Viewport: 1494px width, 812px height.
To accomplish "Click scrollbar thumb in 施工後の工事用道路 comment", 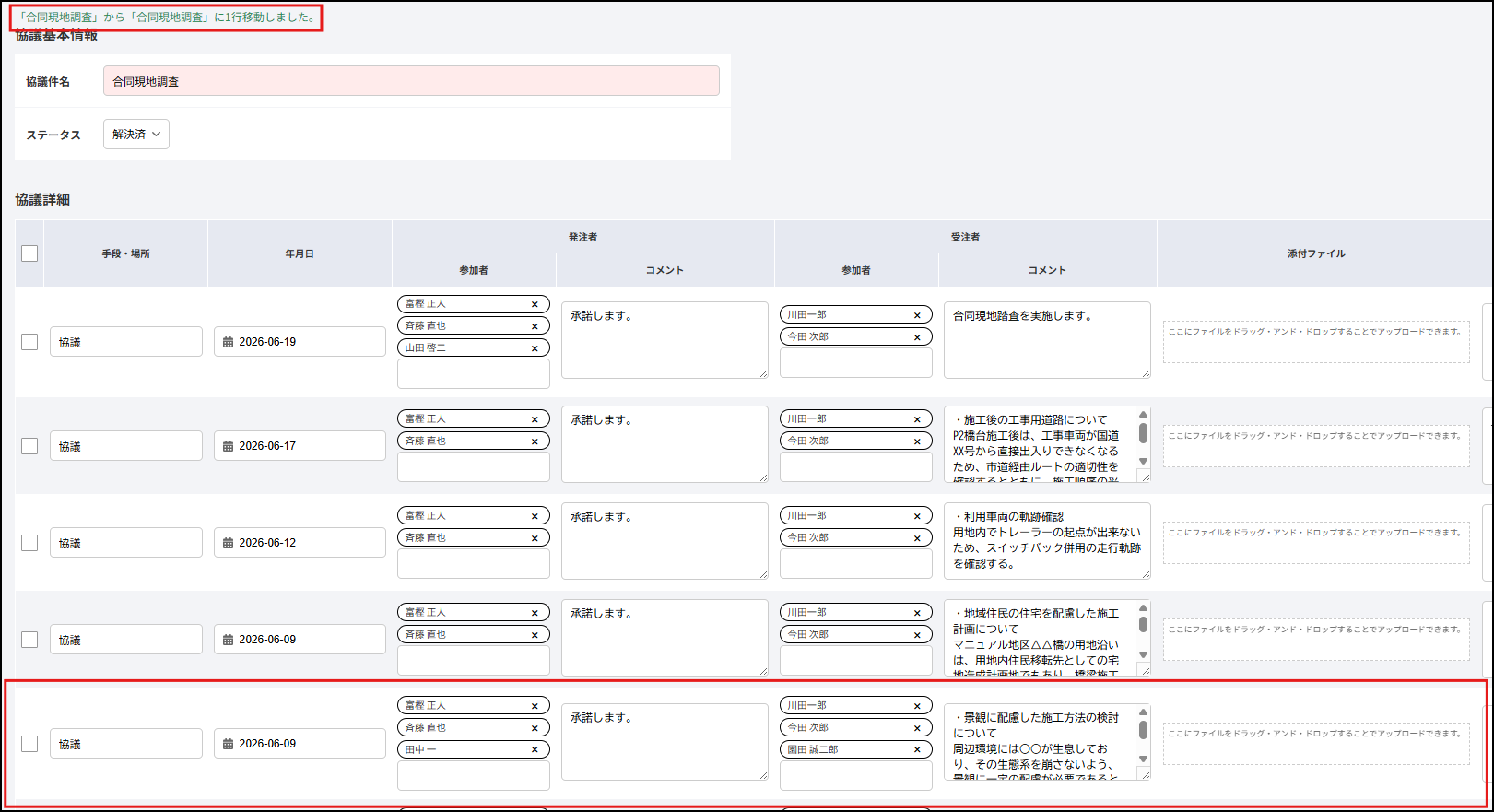I will [1143, 433].
